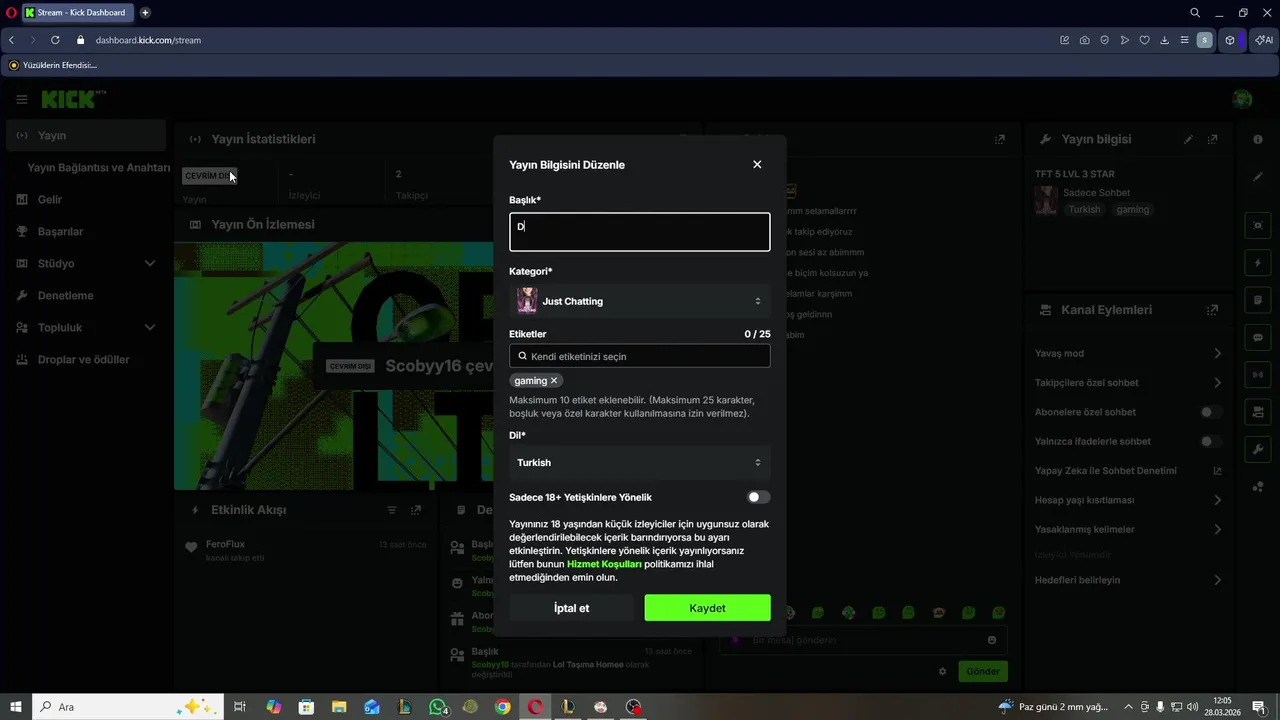Screen dimensions: 1280x720
Task: Pop out the Kanal Eylemleri panel
Action: tap(1213, 310)
